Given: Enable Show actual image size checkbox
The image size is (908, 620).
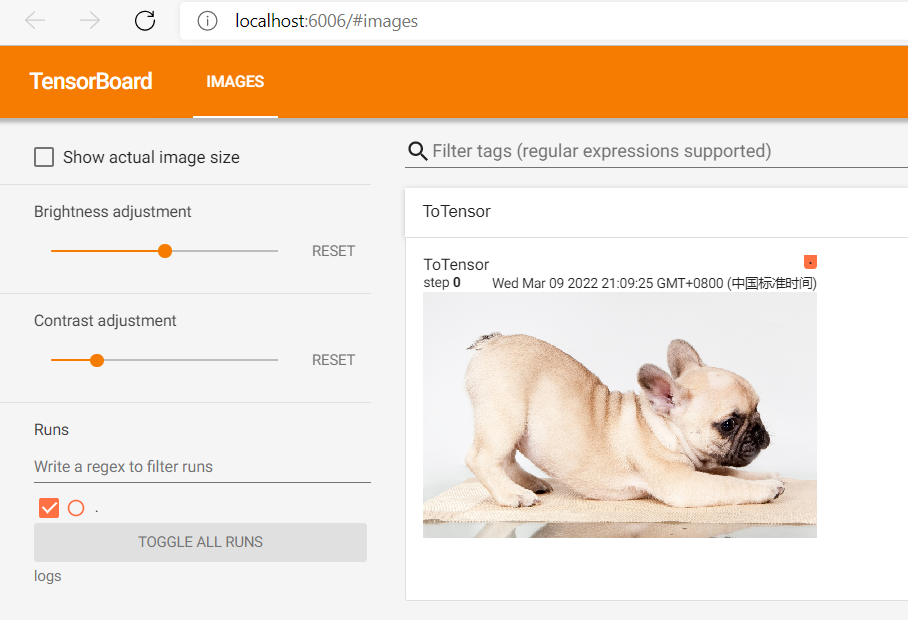Looking at the screenshot, I should pyautogui.click(x=44, y=157).
